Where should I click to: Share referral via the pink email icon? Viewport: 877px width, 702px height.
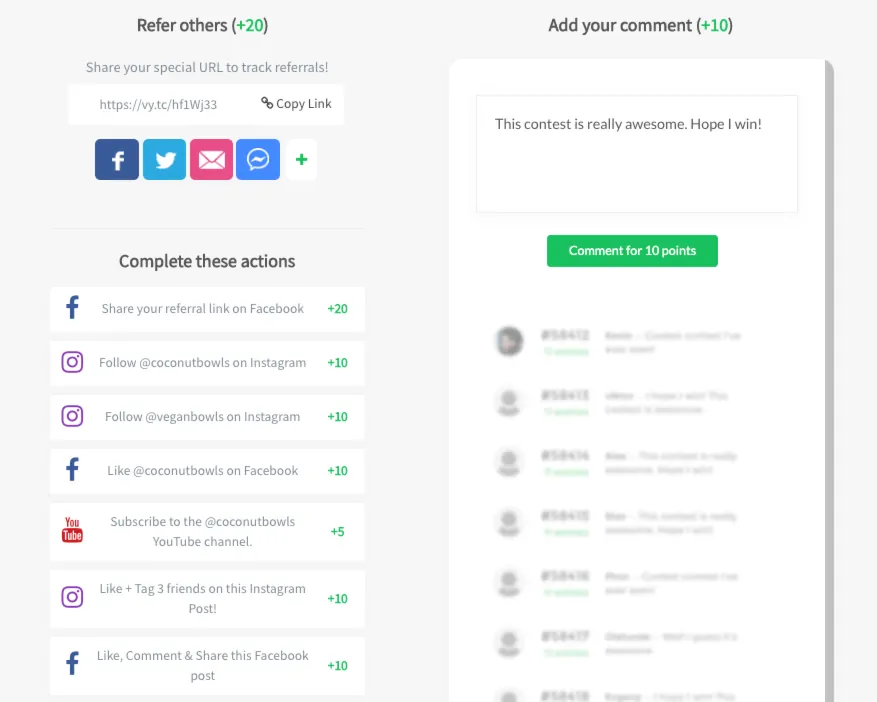point(211,159)
